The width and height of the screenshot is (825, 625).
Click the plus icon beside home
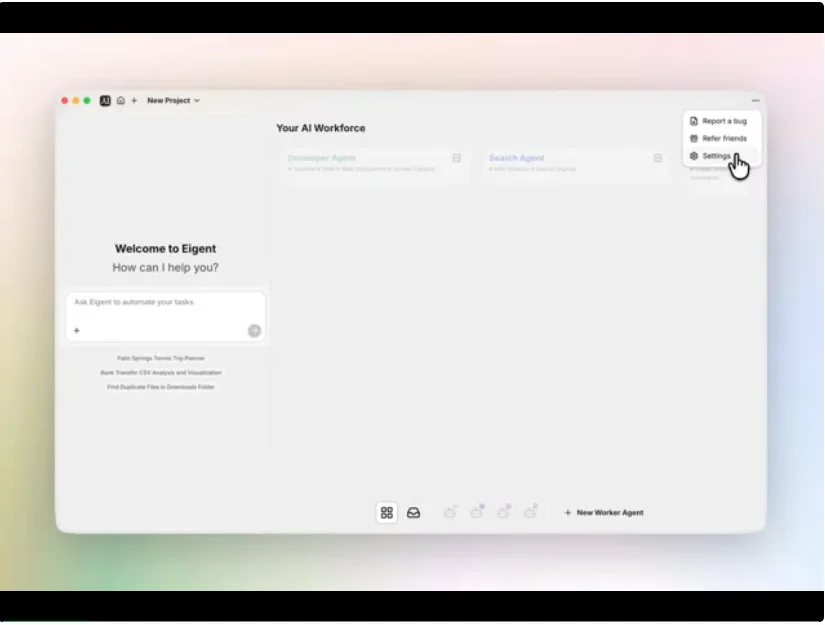pos(134,101)
